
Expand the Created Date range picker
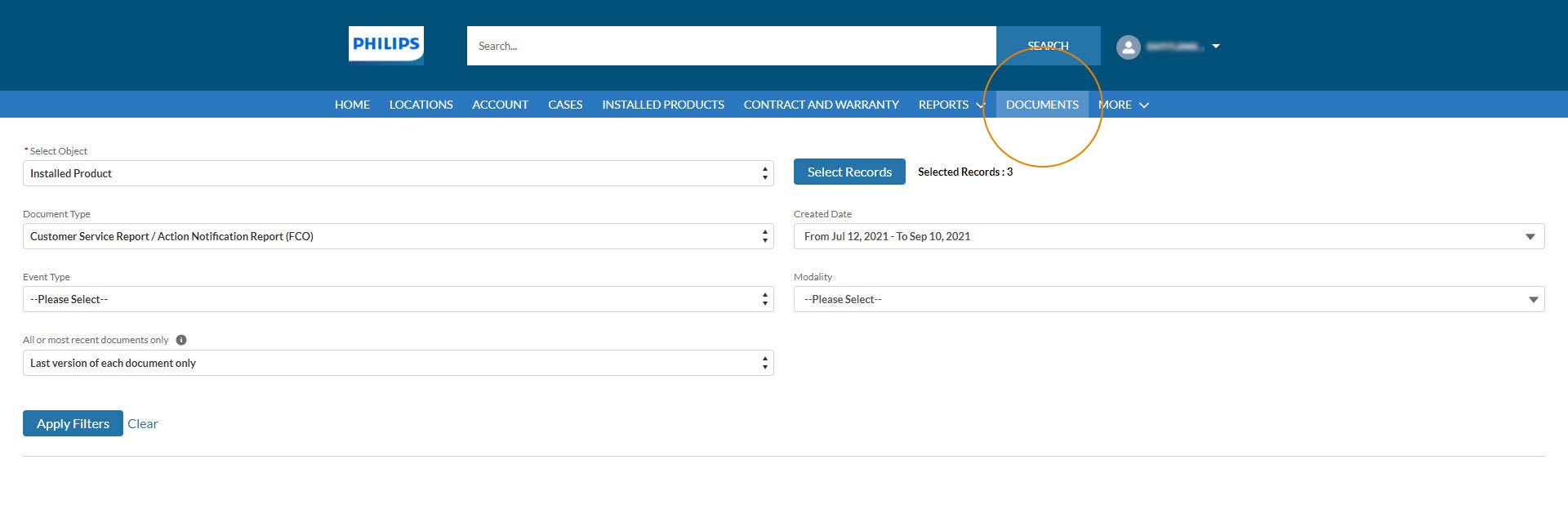pos(1168,236)
